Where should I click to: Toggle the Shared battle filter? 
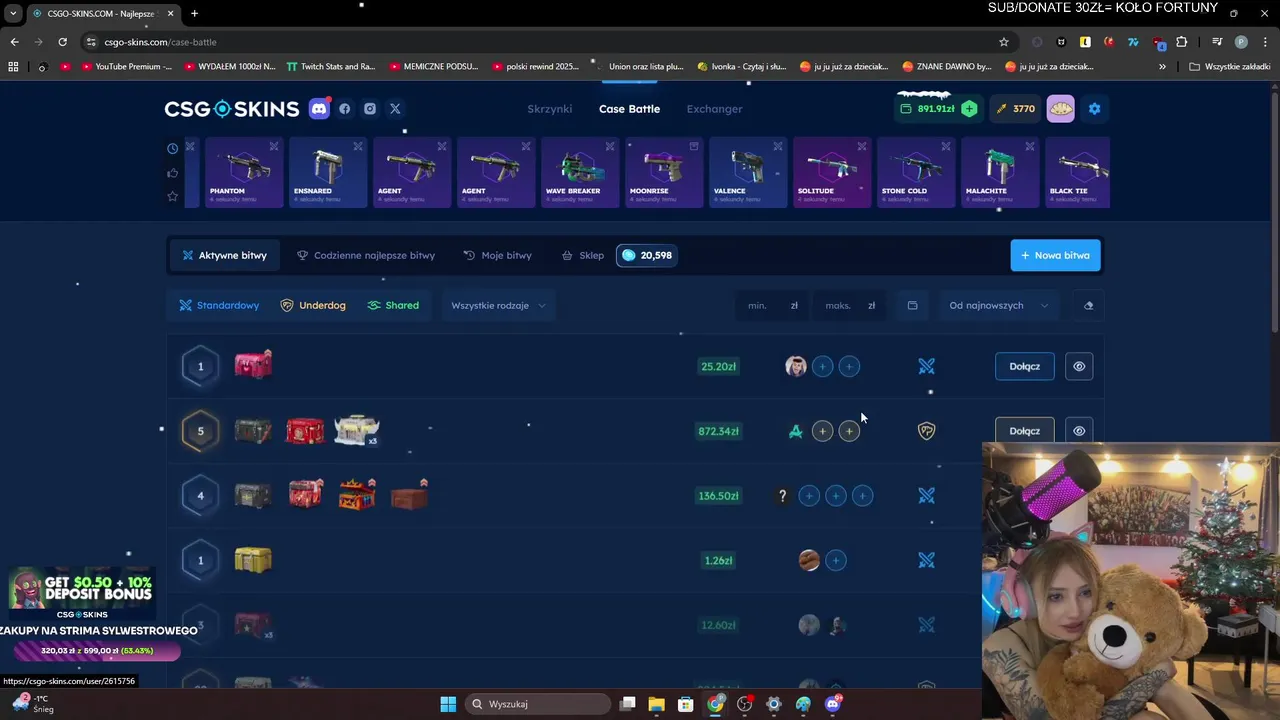pos(393,306)
